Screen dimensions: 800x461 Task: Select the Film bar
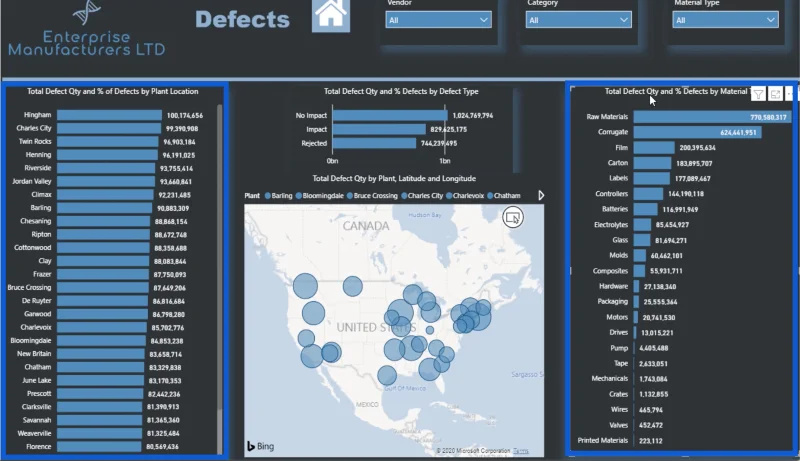click(654, 147)
